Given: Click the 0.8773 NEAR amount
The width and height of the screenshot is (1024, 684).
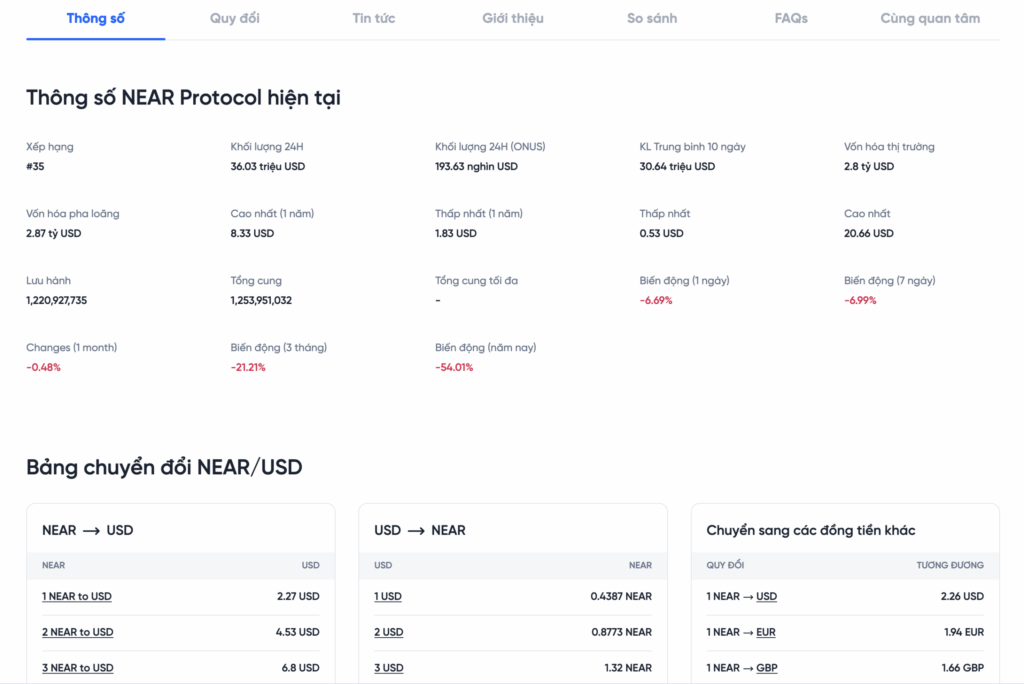Looking at the screenshot, I should pyautogui.click(x=622, y=632).
